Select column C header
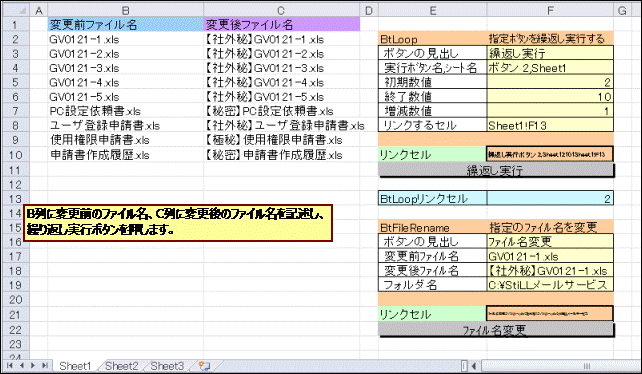This screenshot has height=374, width=642. click(281, 10)
